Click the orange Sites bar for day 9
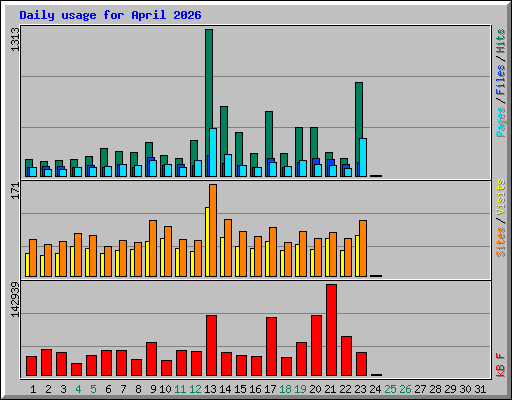The height and width of the screenshot is (400, 512). click(153, 248)
